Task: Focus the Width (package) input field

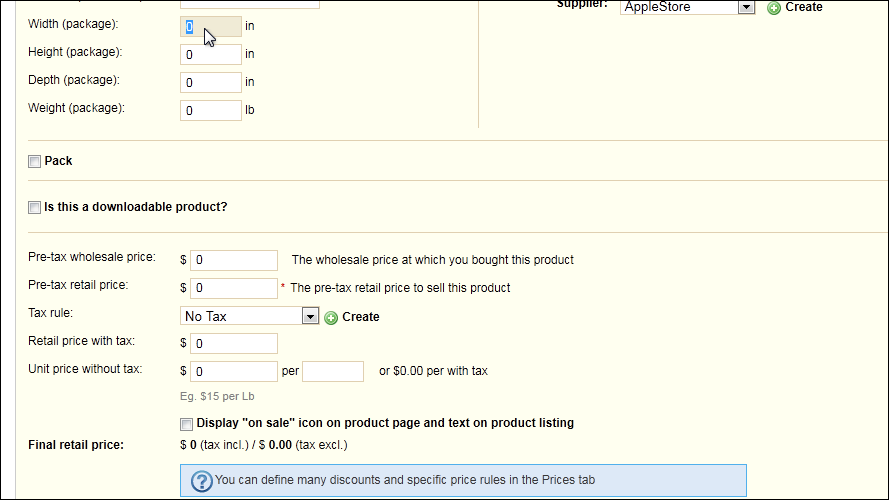Action: click(211, 27)
